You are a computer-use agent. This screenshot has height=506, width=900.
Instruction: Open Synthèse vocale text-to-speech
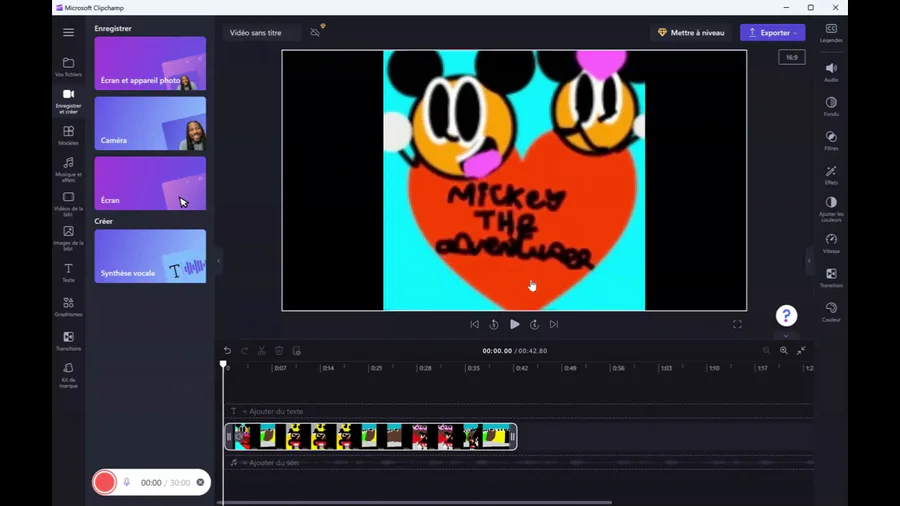click(150, 256)
